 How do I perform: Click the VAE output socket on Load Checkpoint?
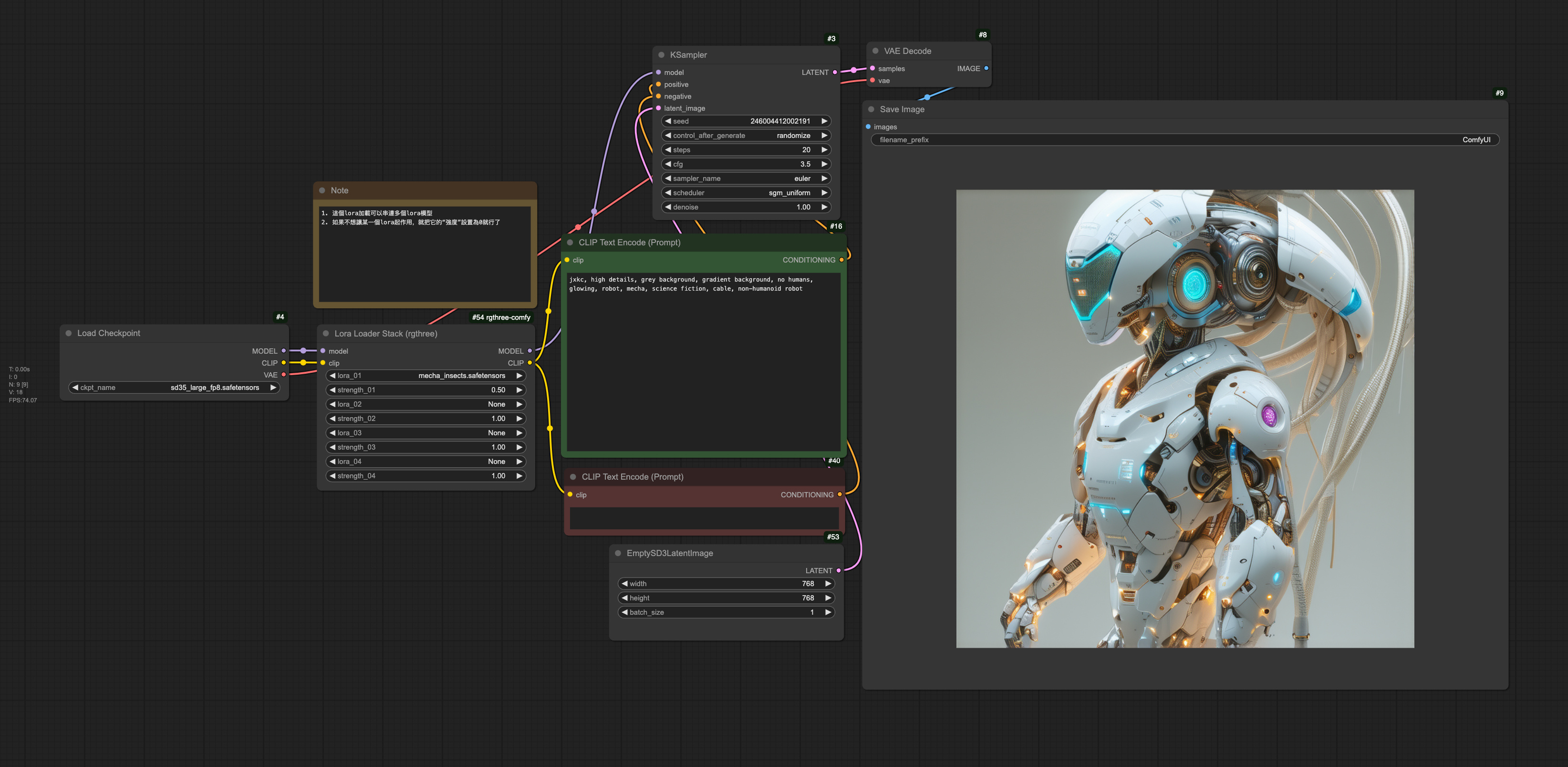284,375
